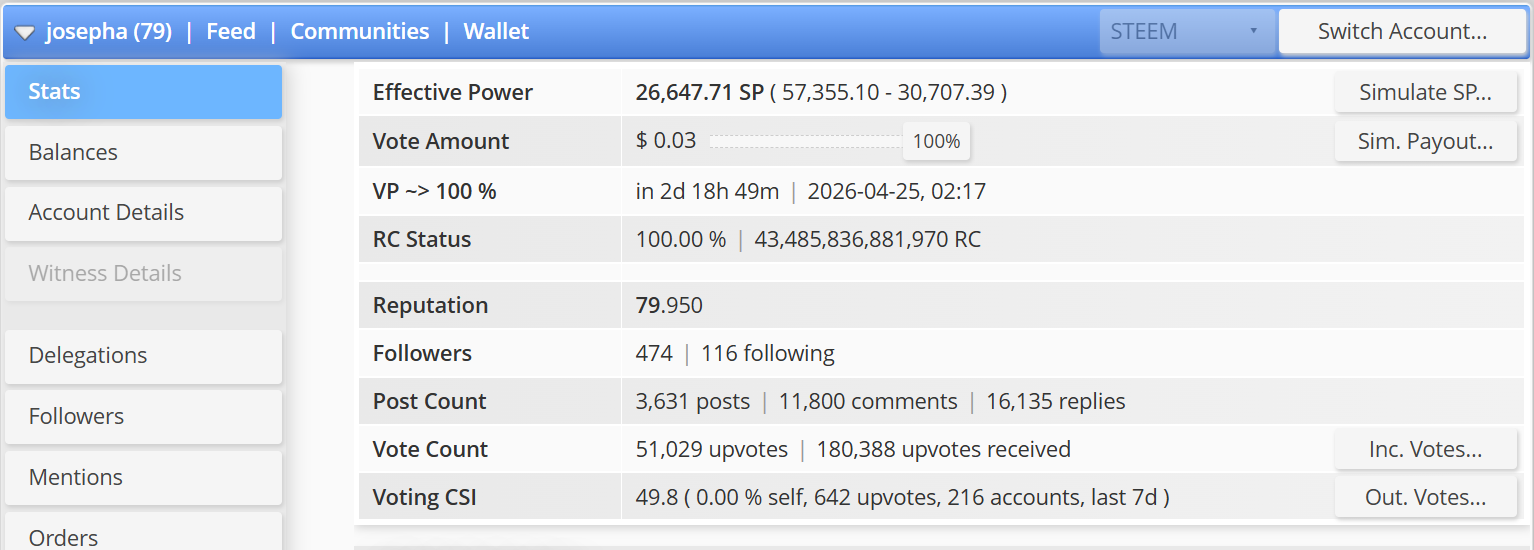Open the Account Details tab
The width and height of the screenshot is (1534, 550).
click(x=143, y=213)
